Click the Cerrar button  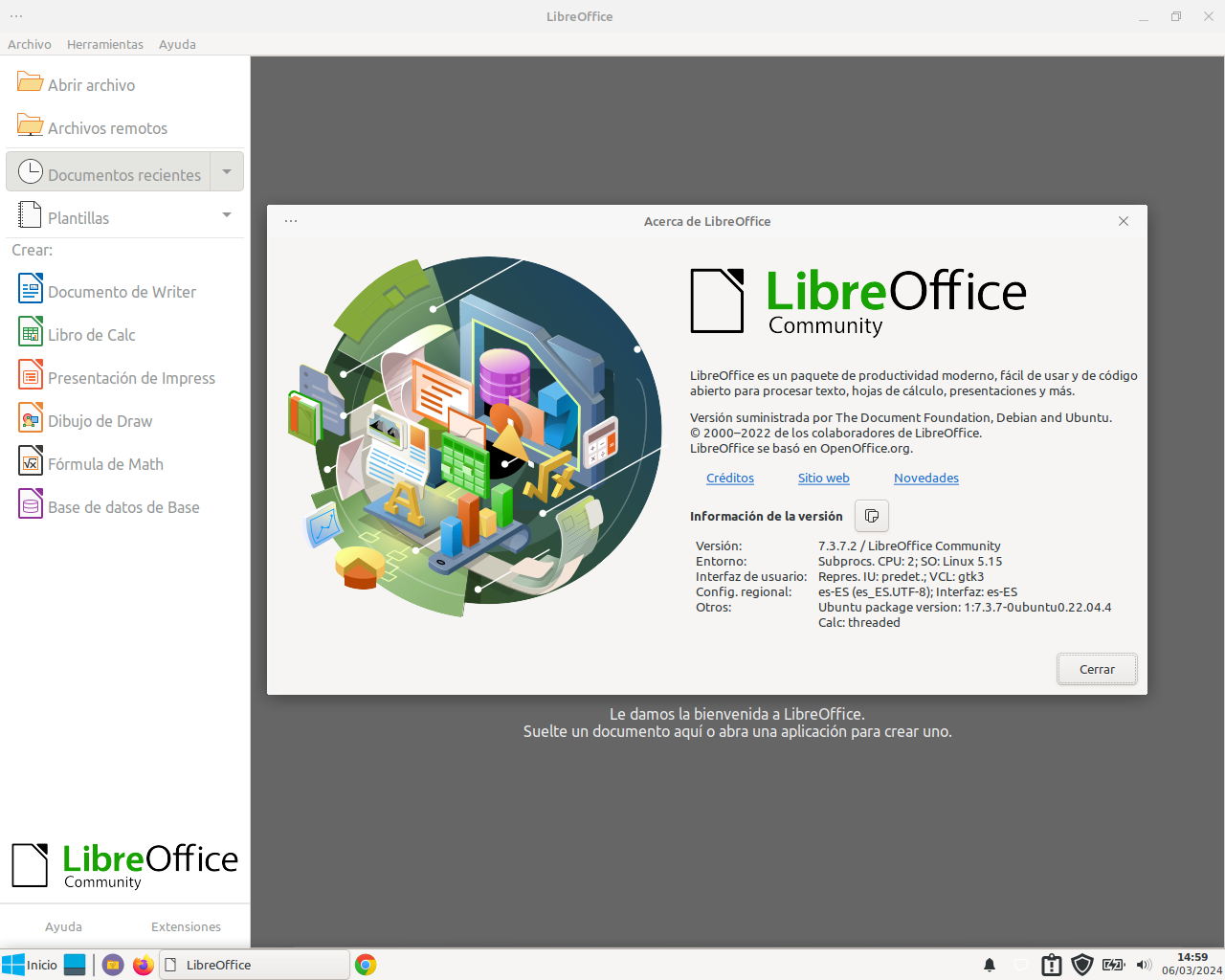click(1097, 669)
